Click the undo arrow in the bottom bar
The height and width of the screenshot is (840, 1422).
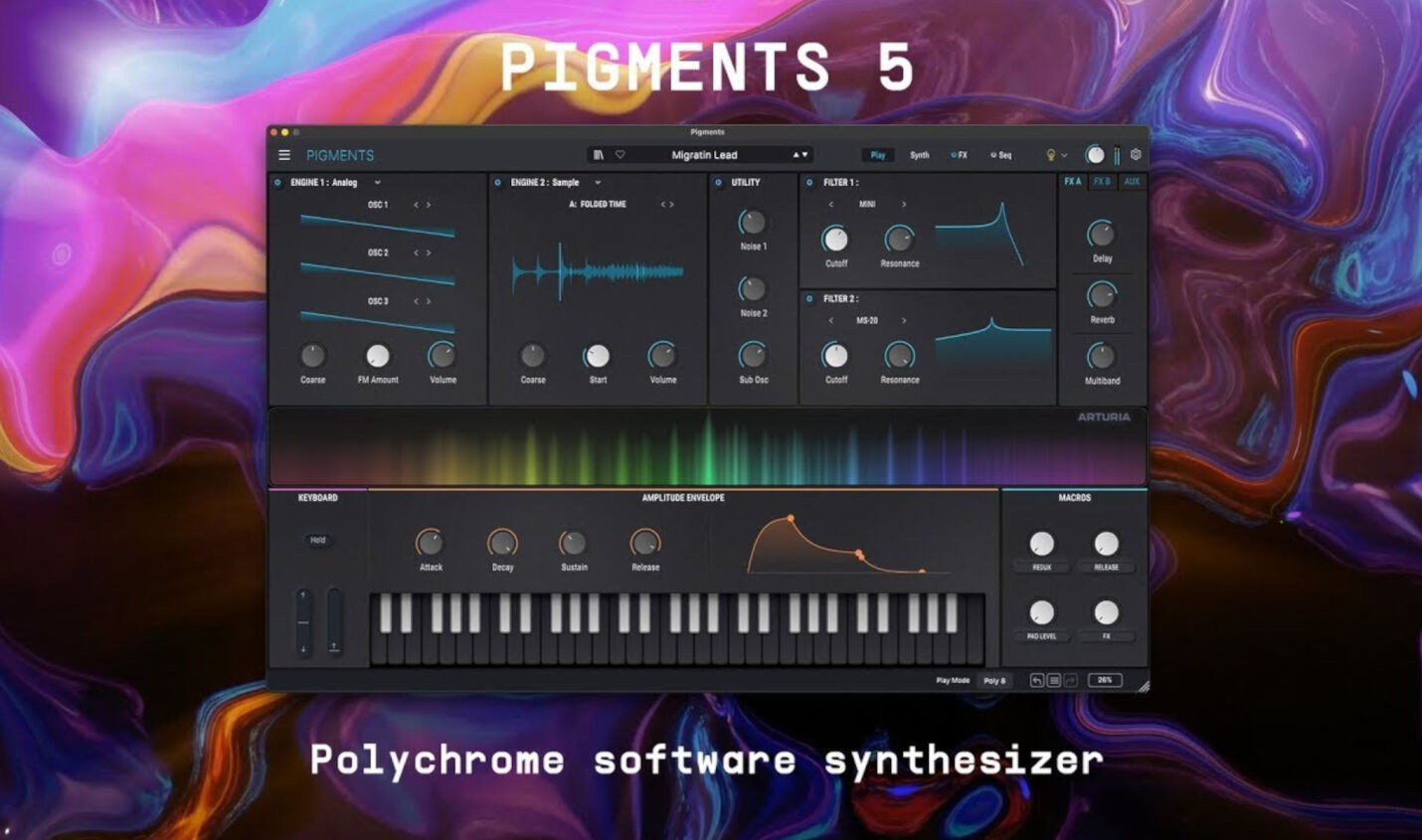pos(1037,680)
